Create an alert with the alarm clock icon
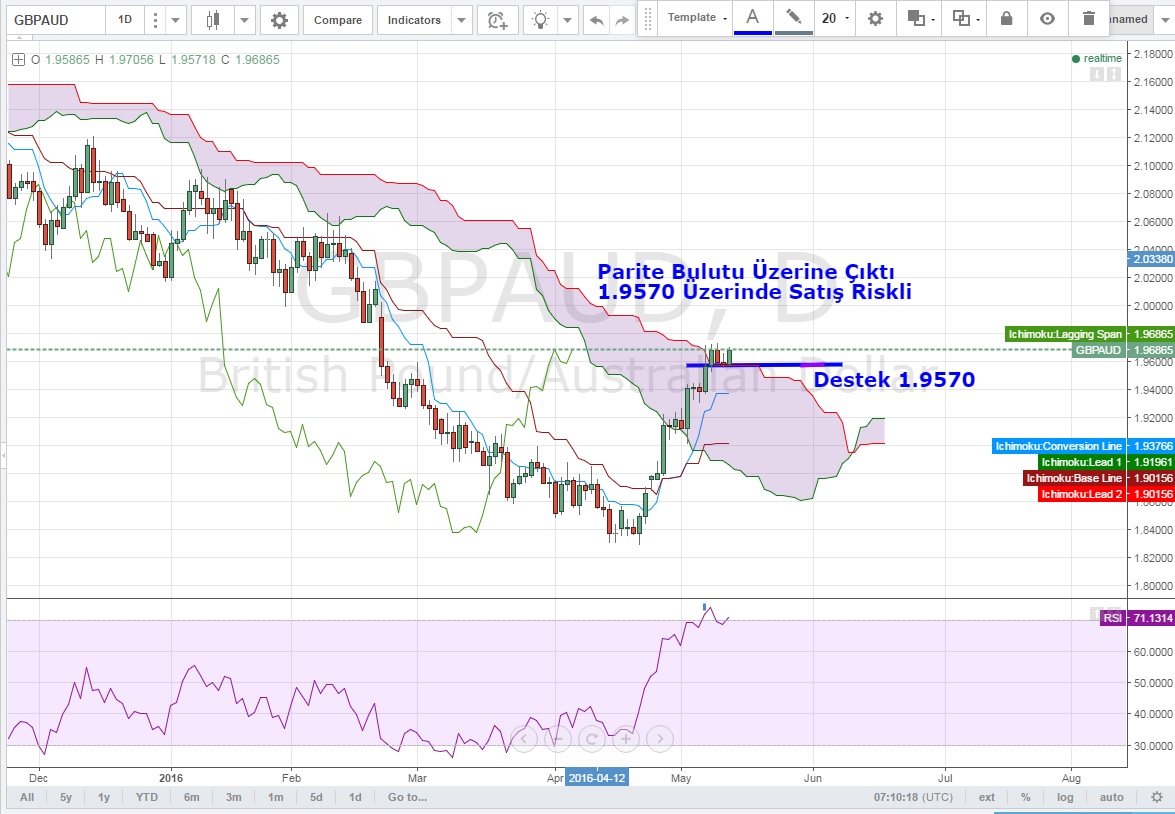This screenshot has width=1175, height=814. tap(497, 20)
